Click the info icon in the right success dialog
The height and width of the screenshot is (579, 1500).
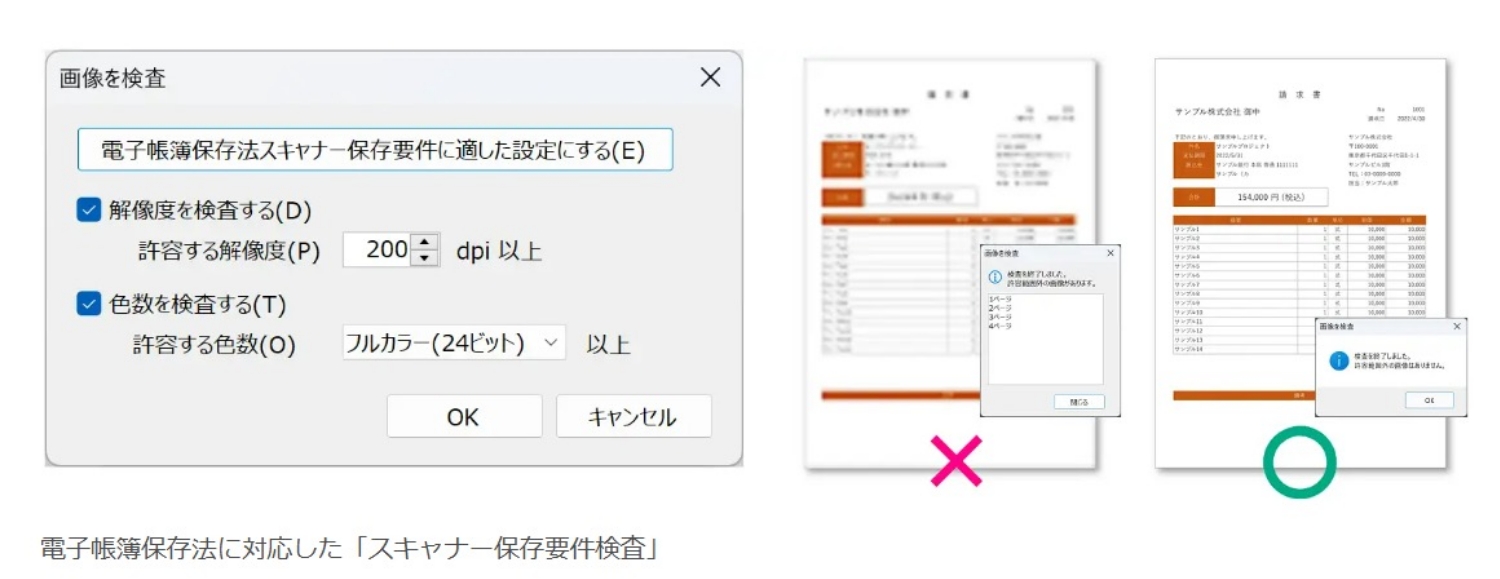point(1340,361)
